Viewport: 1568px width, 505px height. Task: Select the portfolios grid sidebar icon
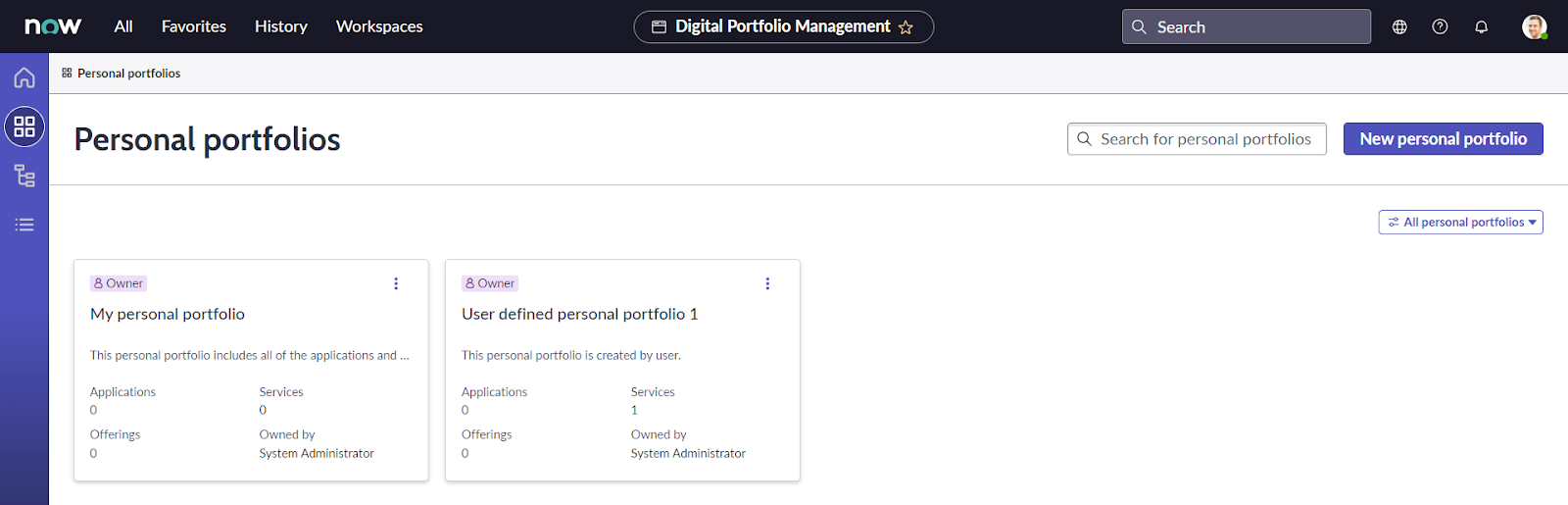point(24,126)
